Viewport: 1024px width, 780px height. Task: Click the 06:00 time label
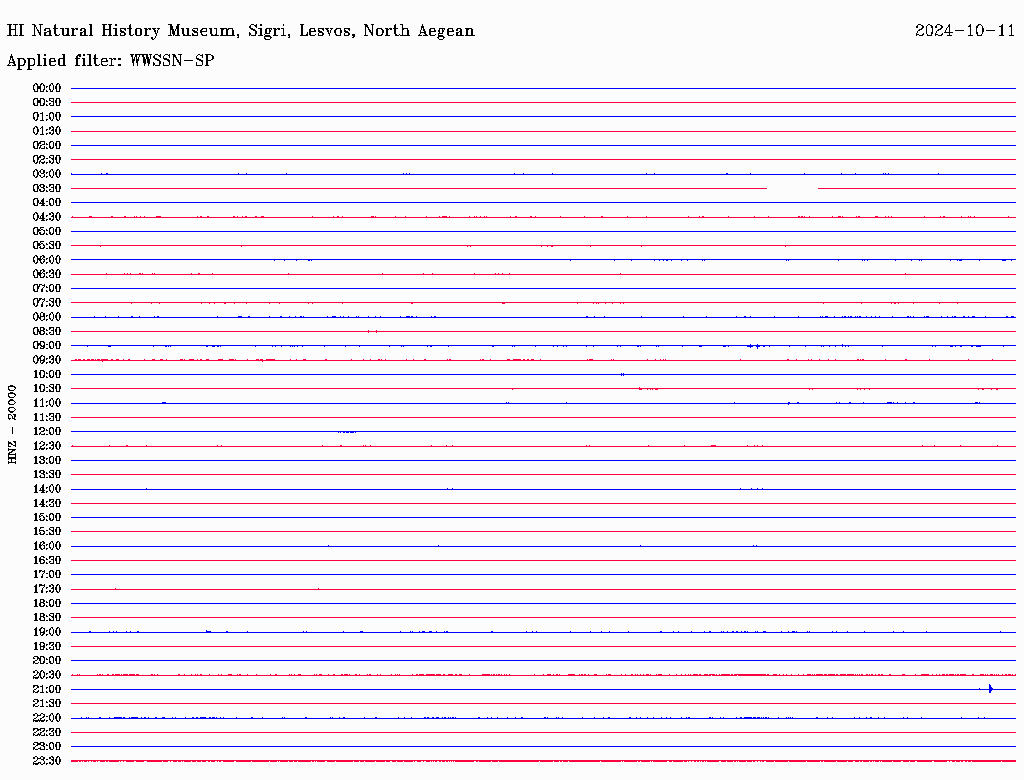coord(47,260)
